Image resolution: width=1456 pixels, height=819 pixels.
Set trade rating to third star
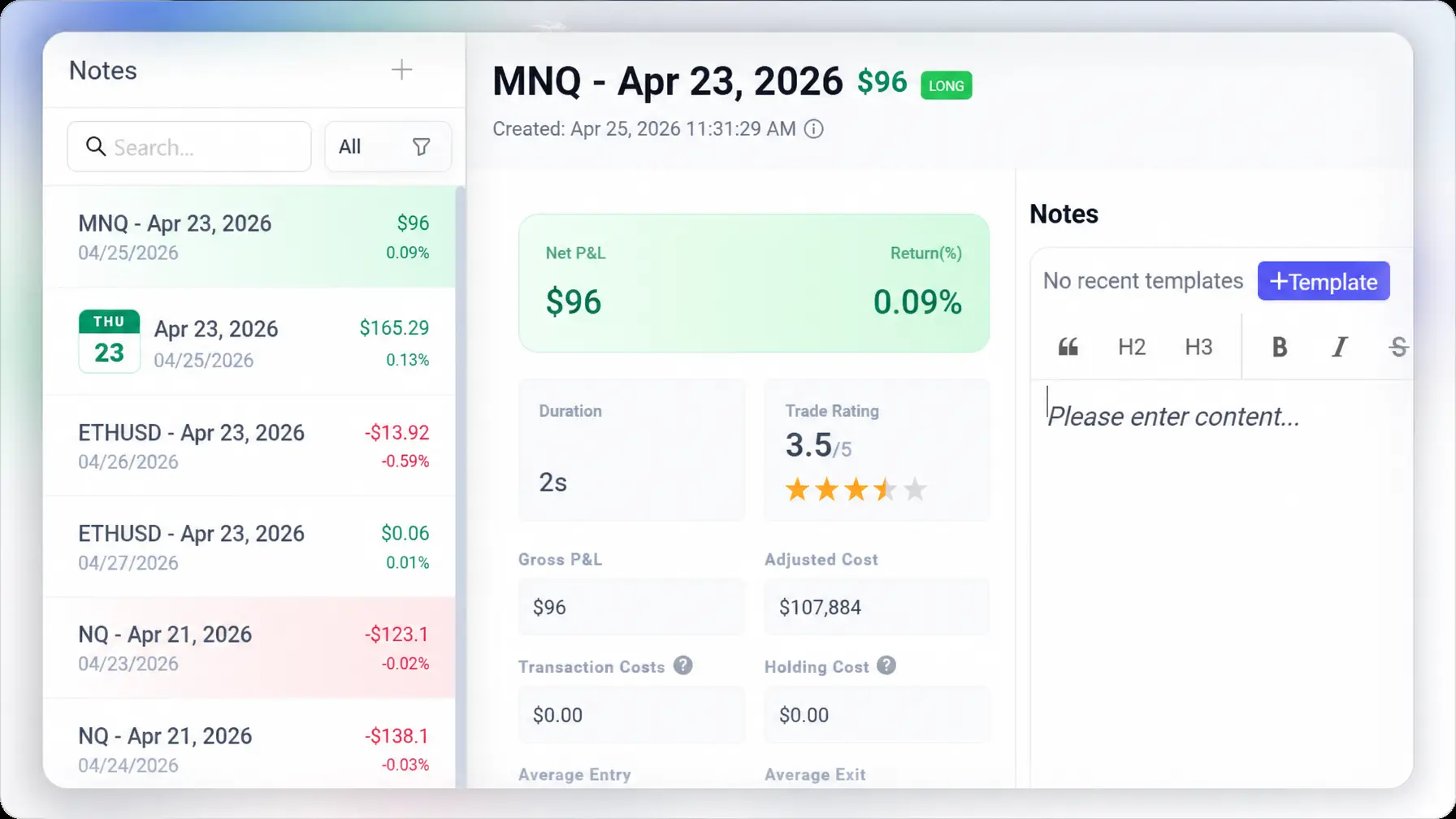(x=856, y=489)
